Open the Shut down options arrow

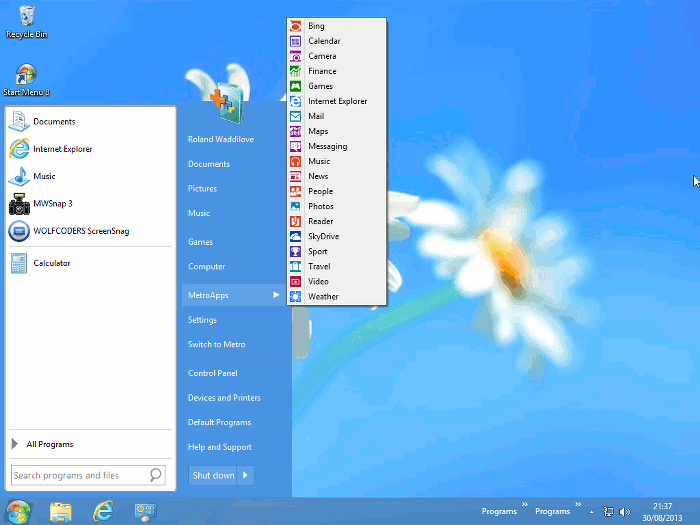pos(245,475)
